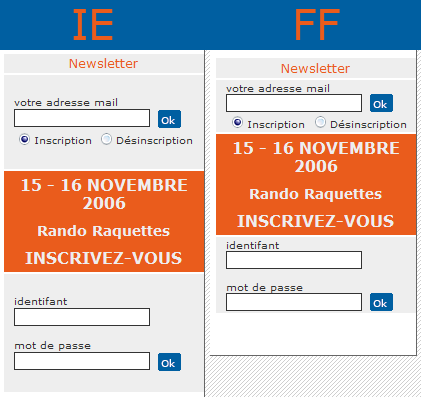Click INSCRIVEZ-VOUS text in FF banner
The image size is (421, 397).
pyautogui.click(x=316, y=221)
